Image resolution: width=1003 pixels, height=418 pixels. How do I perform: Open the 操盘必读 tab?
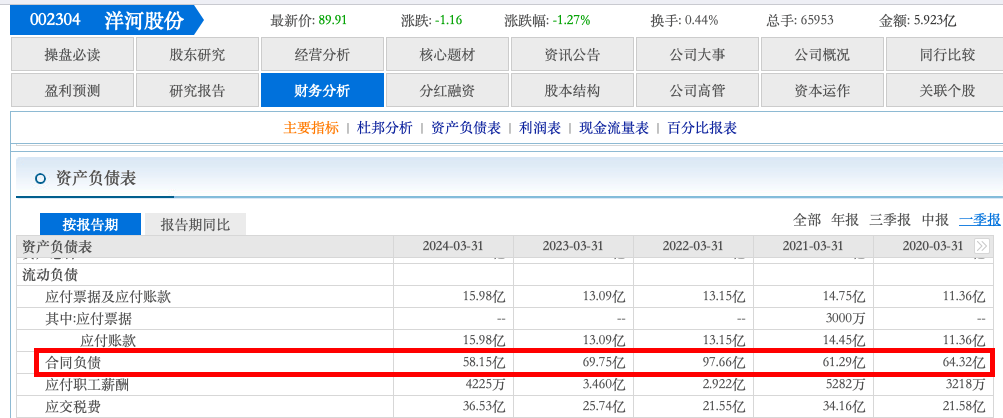[72, 54]
